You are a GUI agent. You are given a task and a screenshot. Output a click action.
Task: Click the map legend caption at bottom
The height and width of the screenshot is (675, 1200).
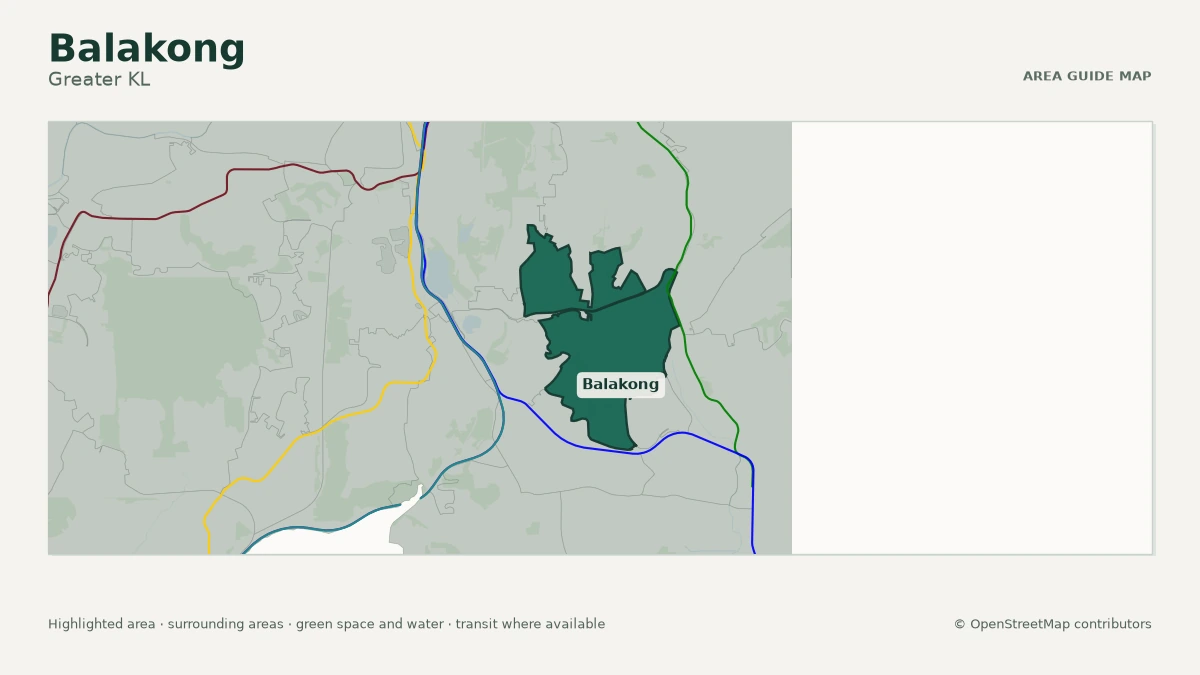(x=326, y=624)
